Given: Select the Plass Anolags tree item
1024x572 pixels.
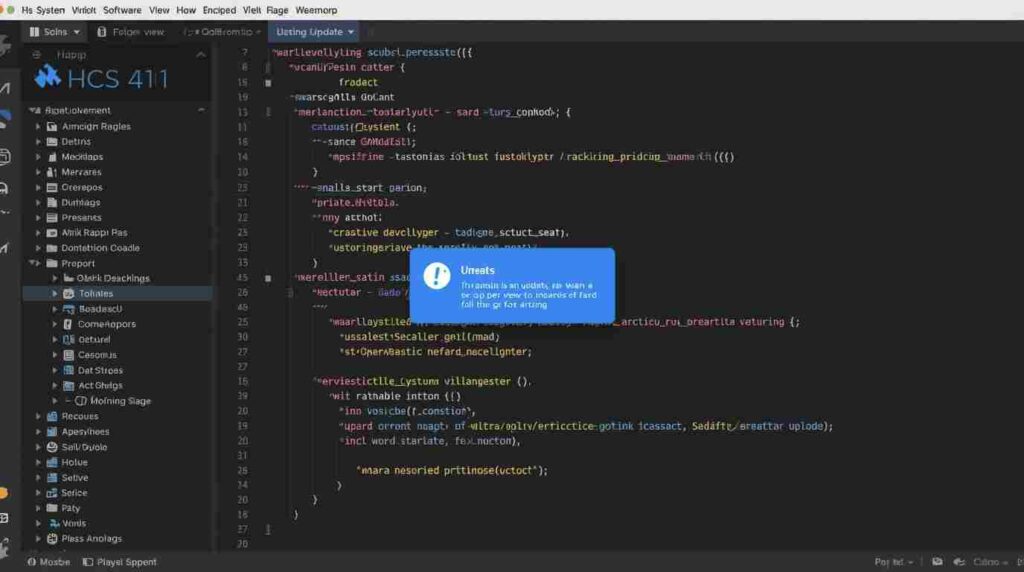Looking at the screenshot, I should 91,539.
